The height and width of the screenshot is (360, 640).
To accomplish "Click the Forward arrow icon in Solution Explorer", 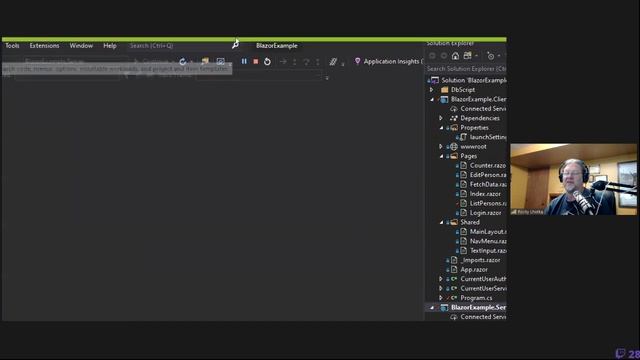I will 444,56.
